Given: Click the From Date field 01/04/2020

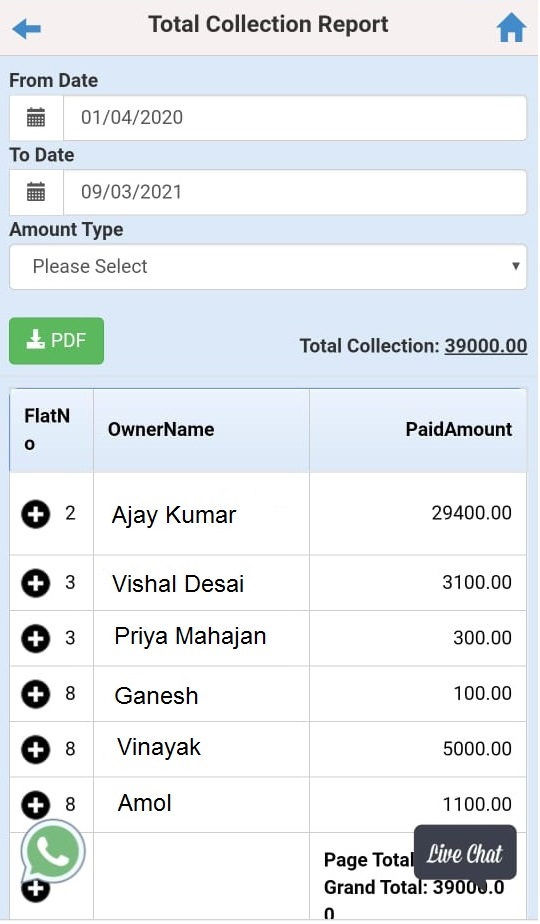Looking at the screenshot, I should point(295,118).
